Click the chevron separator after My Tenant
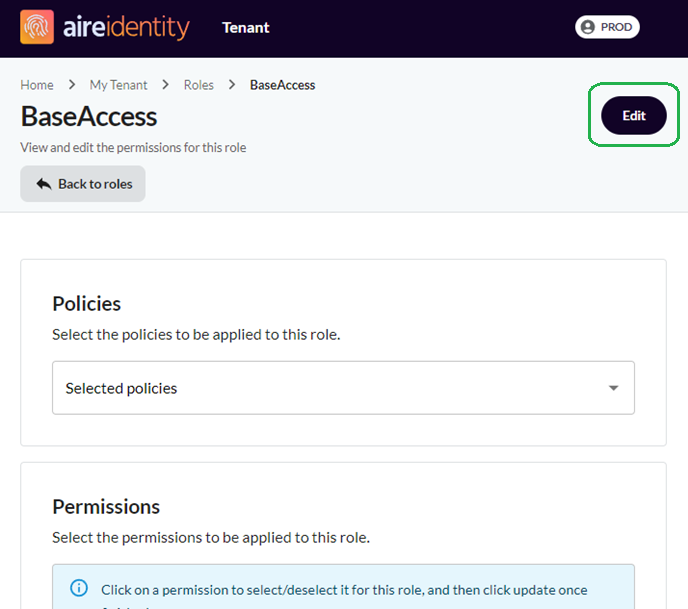Image resolution: width=688 pixels, height=609 pixels. click(x=165, y=84)
